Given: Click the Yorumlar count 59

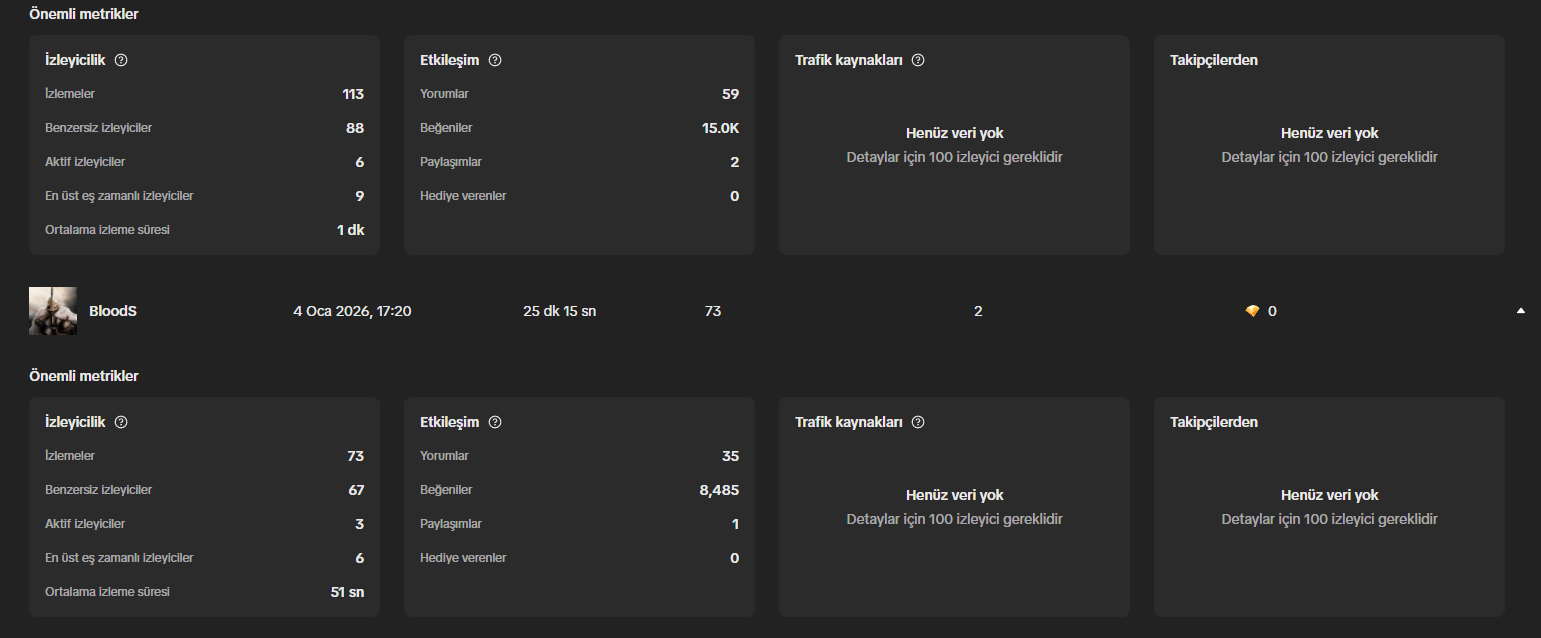Looking at the screenshot, I should pos(730,94).
